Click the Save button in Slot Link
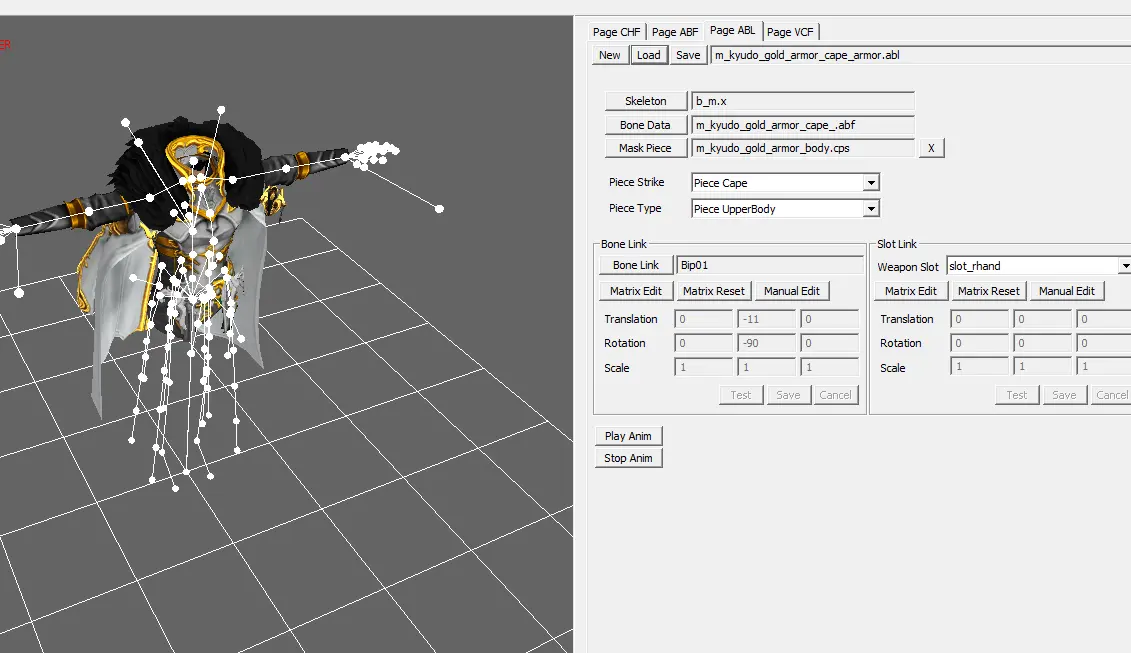This screenshot has width=1131, height=653. click(1064, 395)
